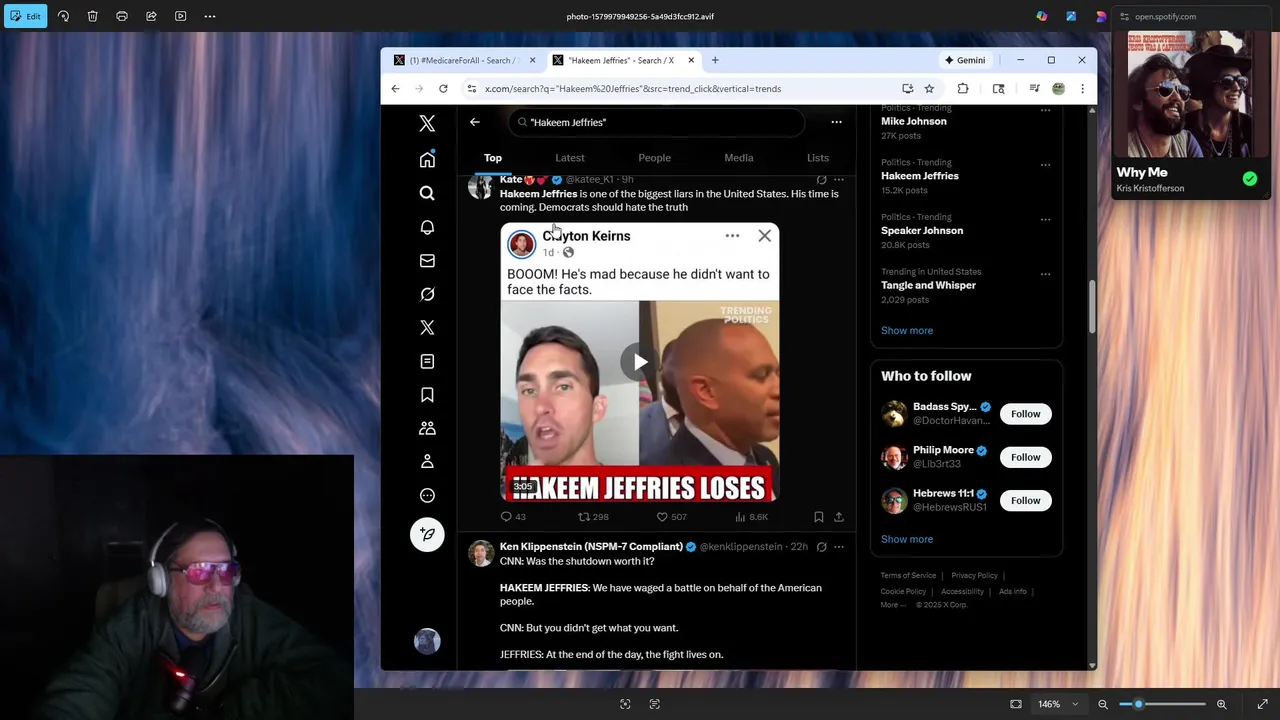
Task: Open Chrome three-dot menu
Action: click(x=1082, y=89)
